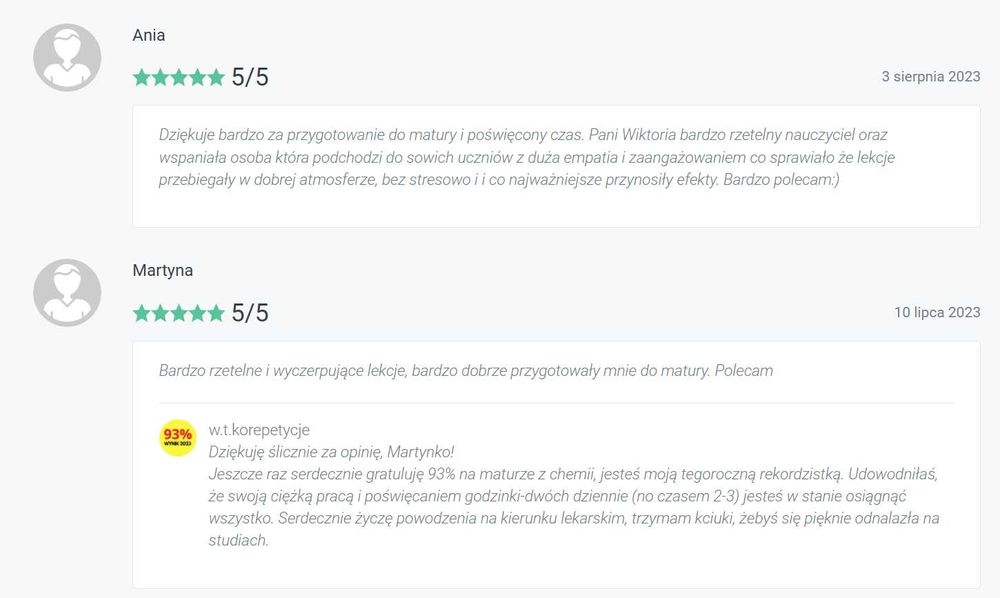Click Martyna's gray profile avatar
1000x598 pixels.
[67, 292]
